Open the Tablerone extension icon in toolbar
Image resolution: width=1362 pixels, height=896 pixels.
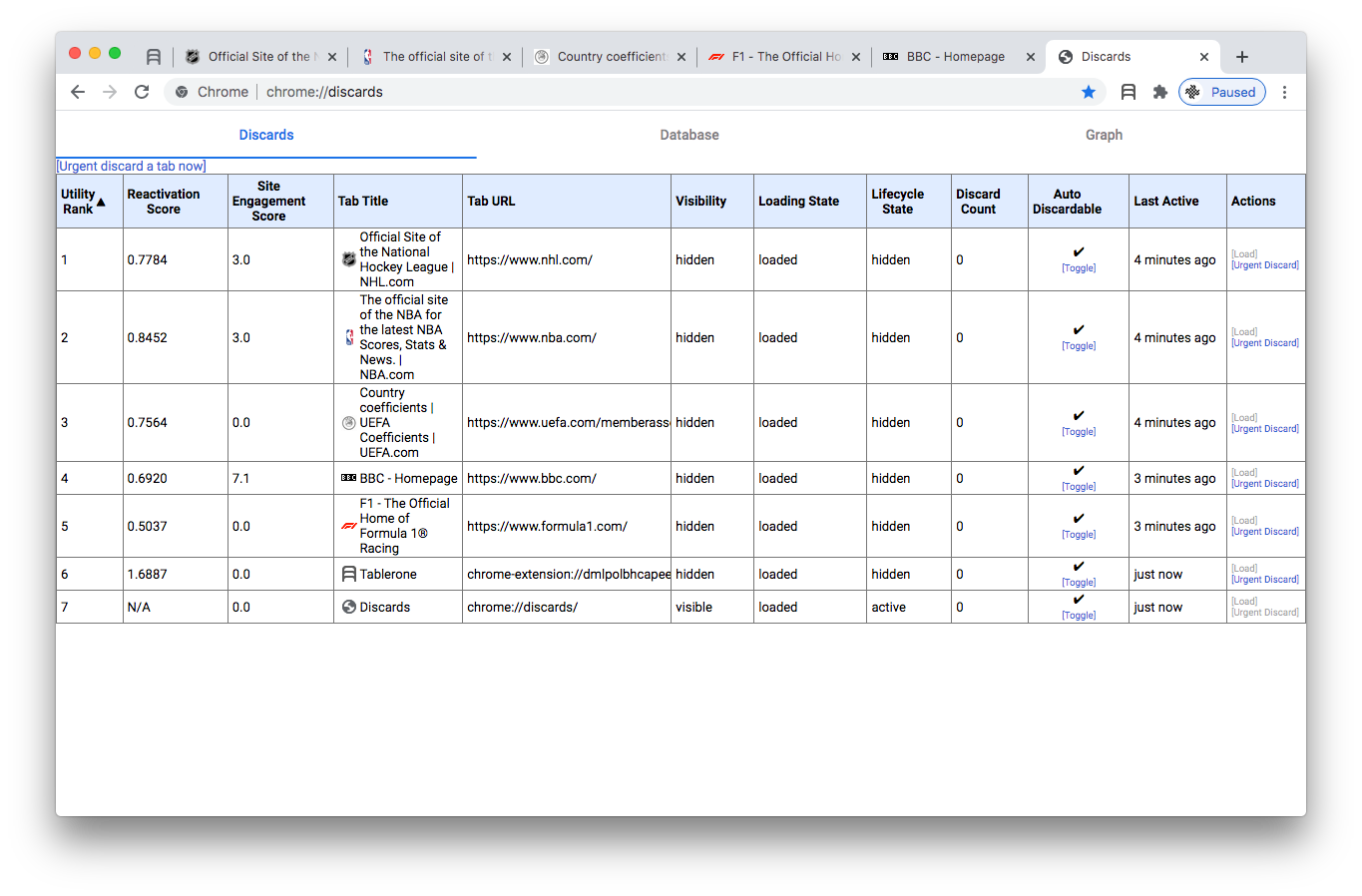pyautogui.click(x=1129, y=92)
